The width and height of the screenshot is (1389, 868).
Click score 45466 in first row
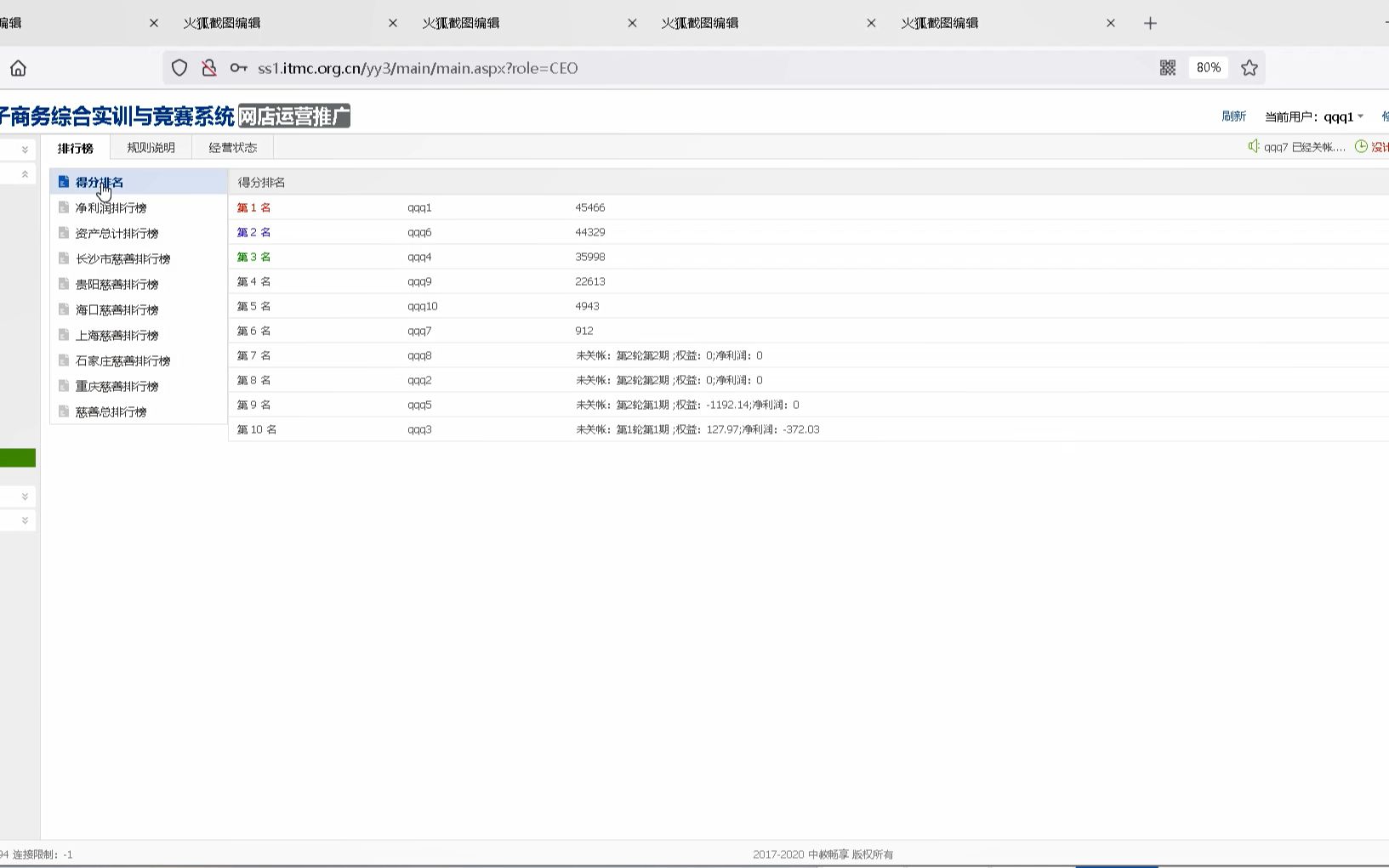pyautogui.click(x=590, y=207)
